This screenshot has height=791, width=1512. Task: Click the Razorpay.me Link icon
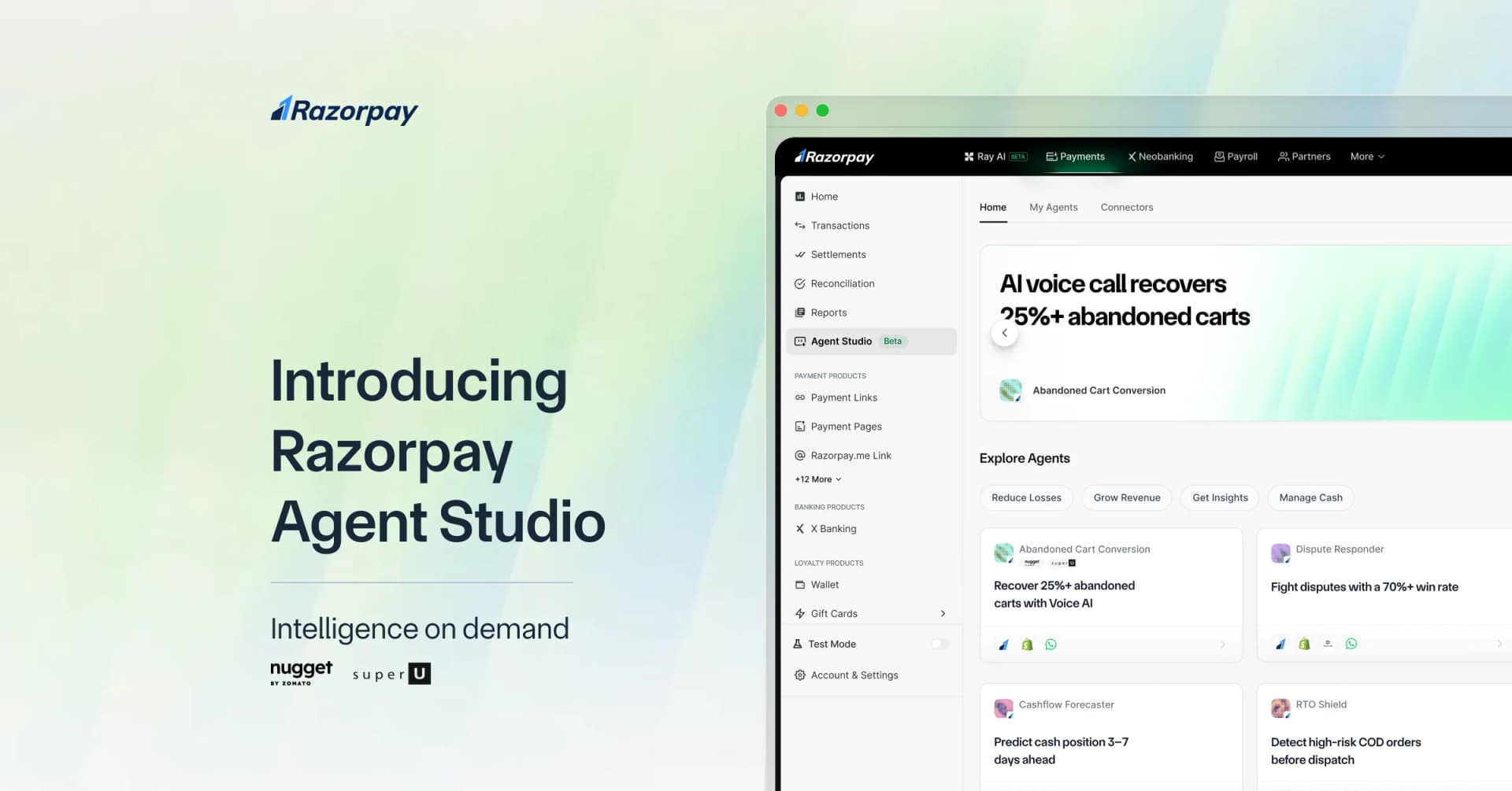point(799,455)
